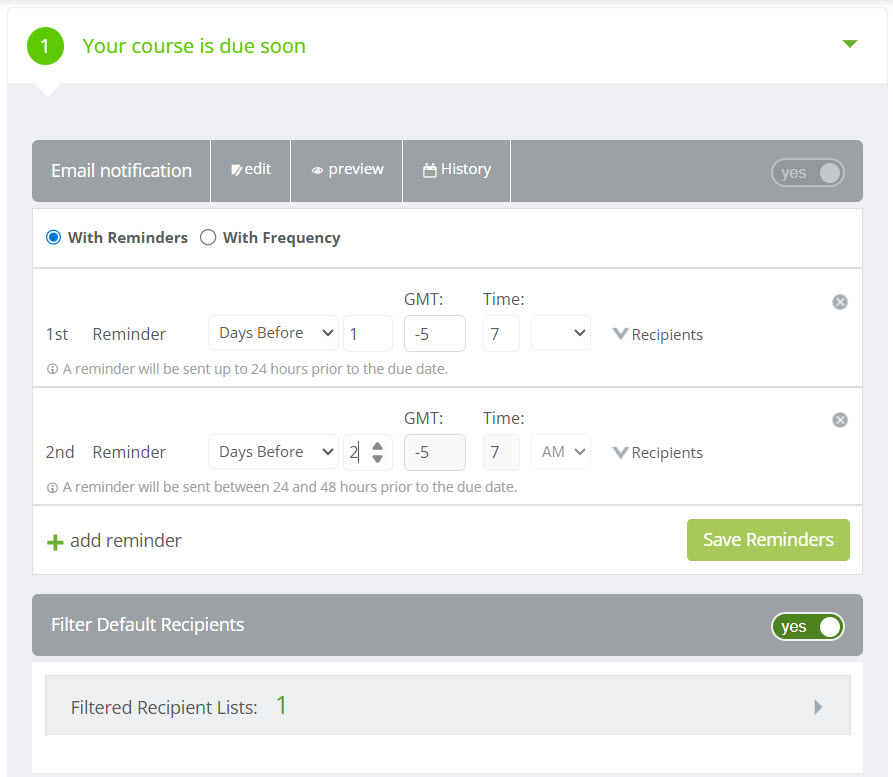Click the 1st Reminder time hour field

pos(501,333)
